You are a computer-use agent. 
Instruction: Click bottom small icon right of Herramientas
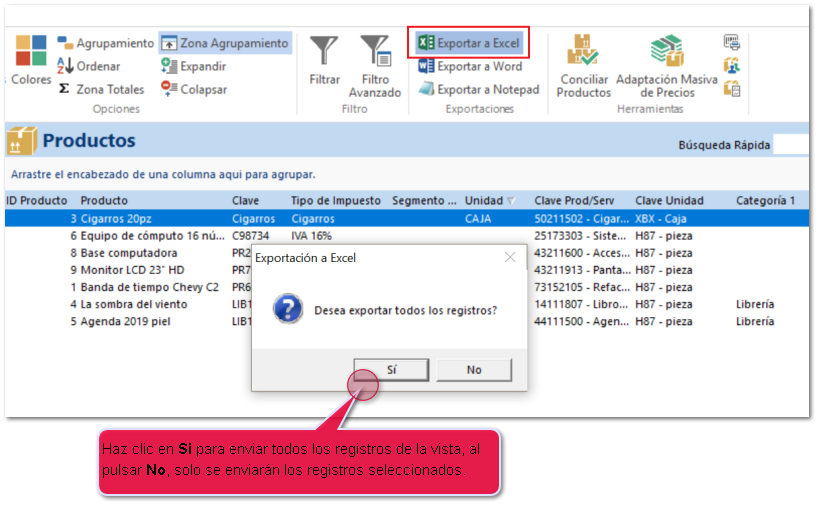[x=731, y=89]
